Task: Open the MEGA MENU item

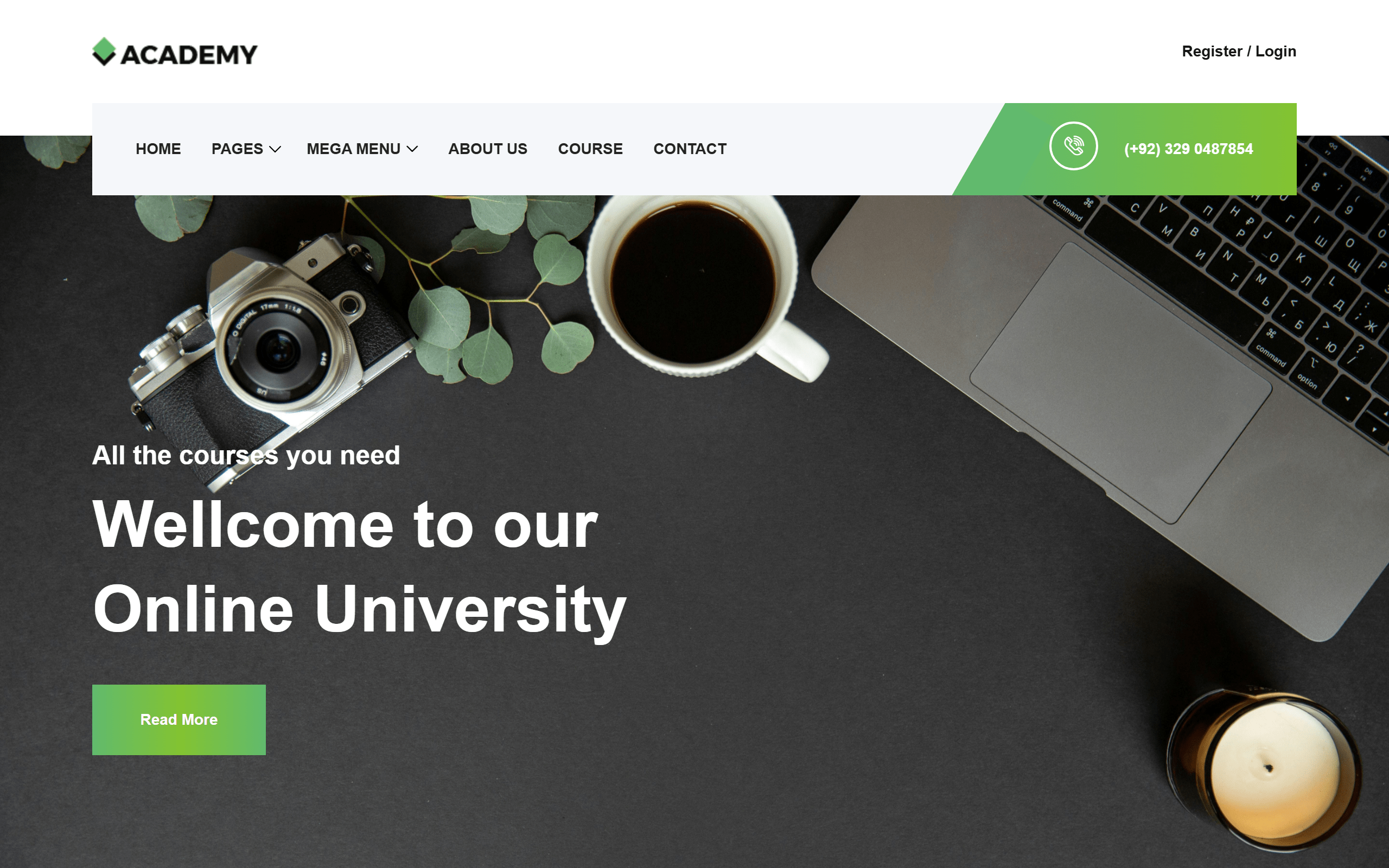Action: 354,149
